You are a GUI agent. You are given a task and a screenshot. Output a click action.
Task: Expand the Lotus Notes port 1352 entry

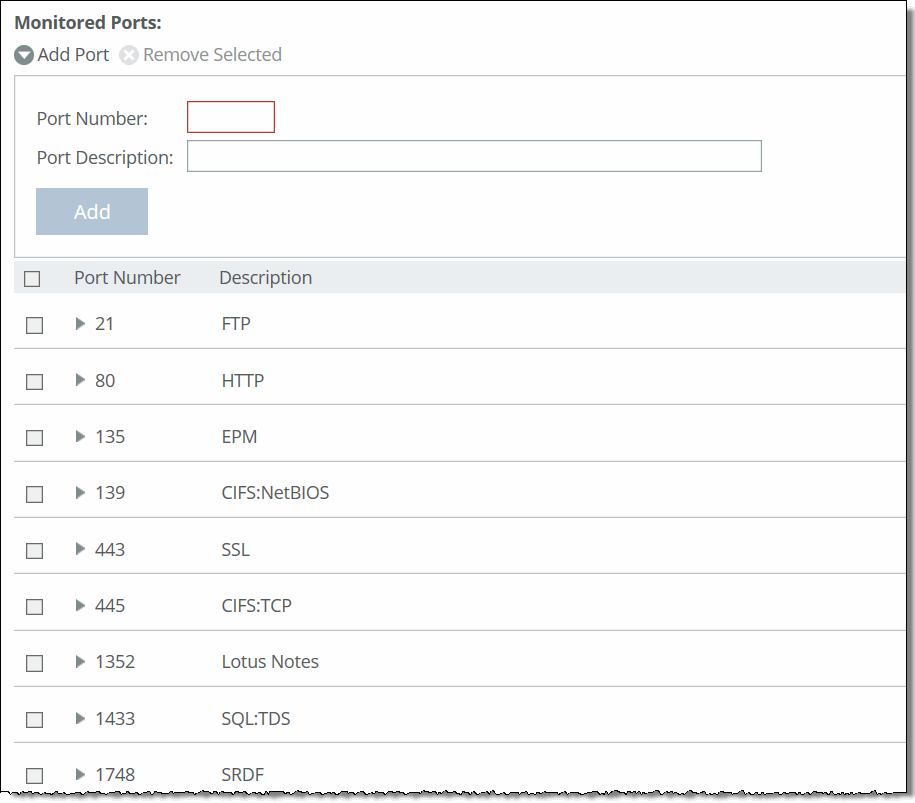click(x=79, y=662)
